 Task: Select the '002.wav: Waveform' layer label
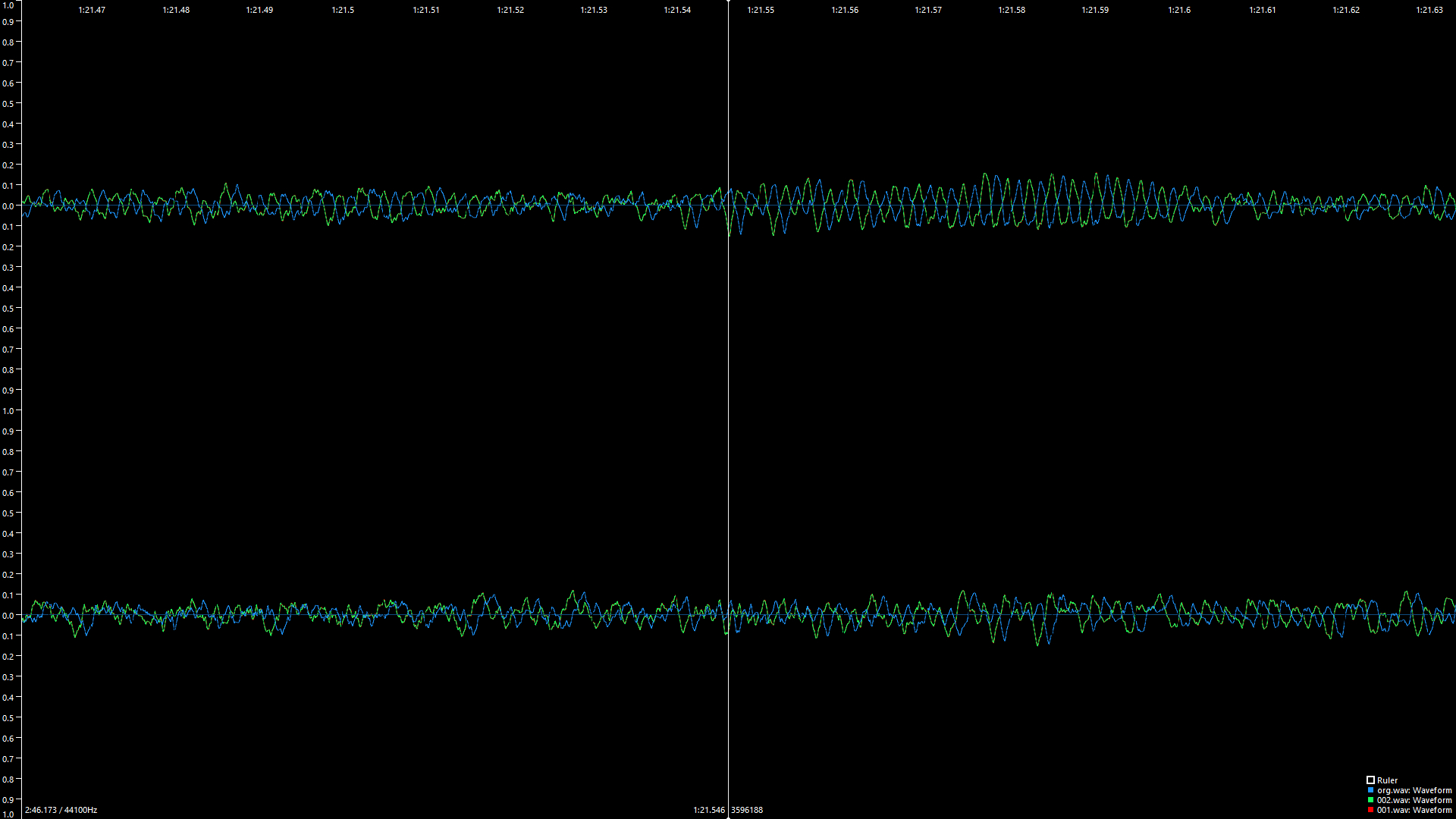pyautogui.click(x=1414, y=800)
